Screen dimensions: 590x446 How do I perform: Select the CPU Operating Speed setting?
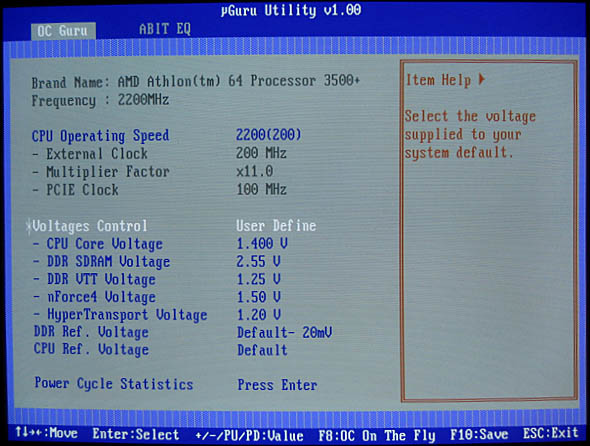[100, 136]
